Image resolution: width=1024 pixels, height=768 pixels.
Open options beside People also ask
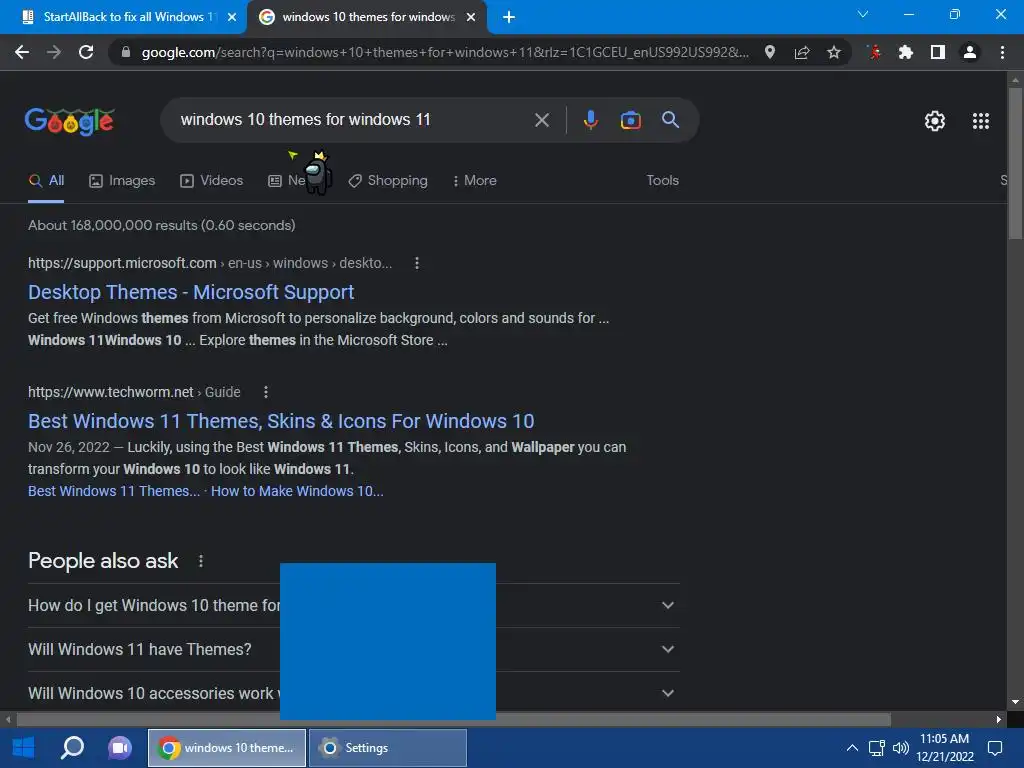pyautogui.click(x=201, y=561)
